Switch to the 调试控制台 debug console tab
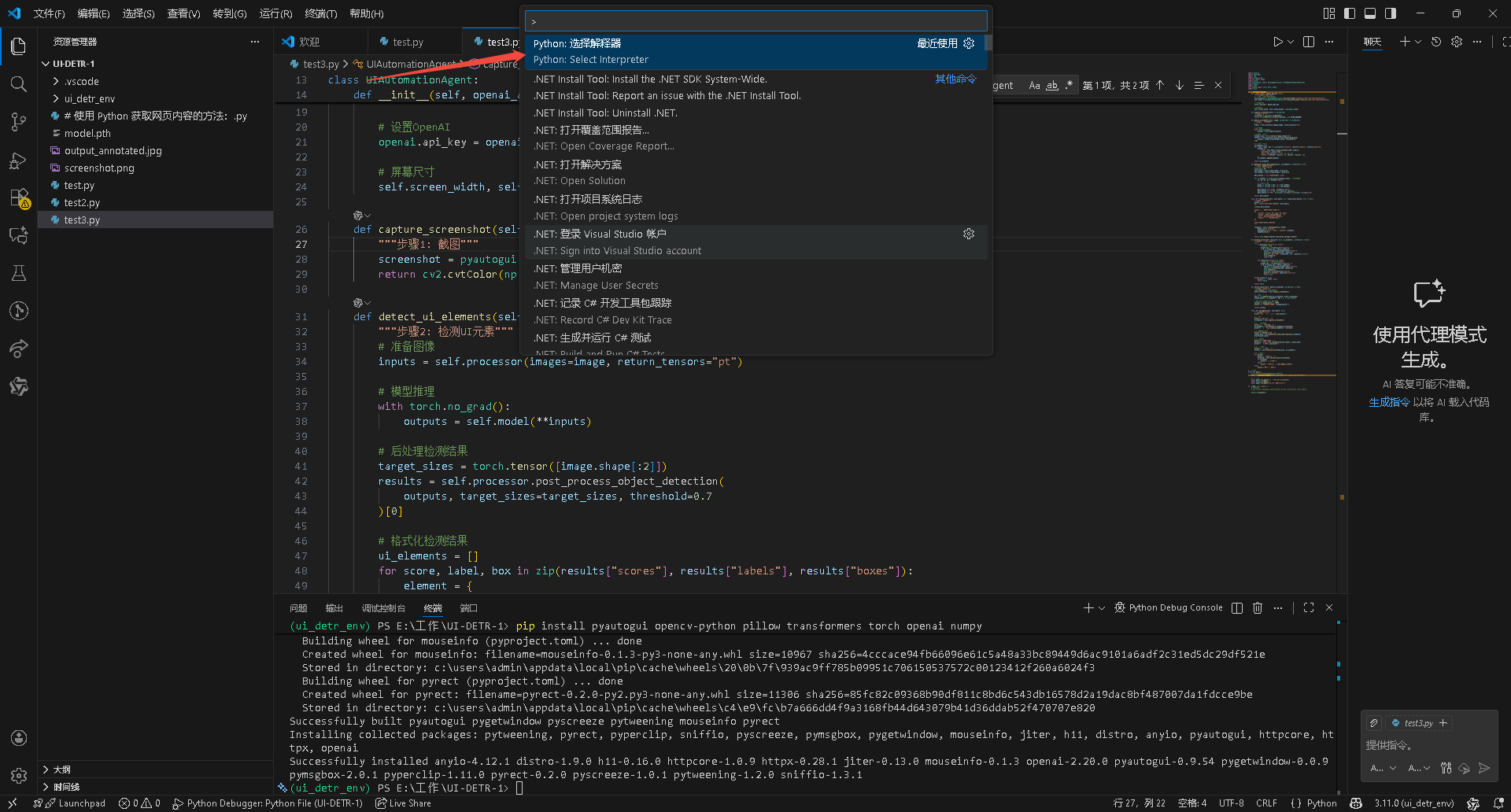The width and height of the screenshot is (1511, 812). tap(383, 607)
